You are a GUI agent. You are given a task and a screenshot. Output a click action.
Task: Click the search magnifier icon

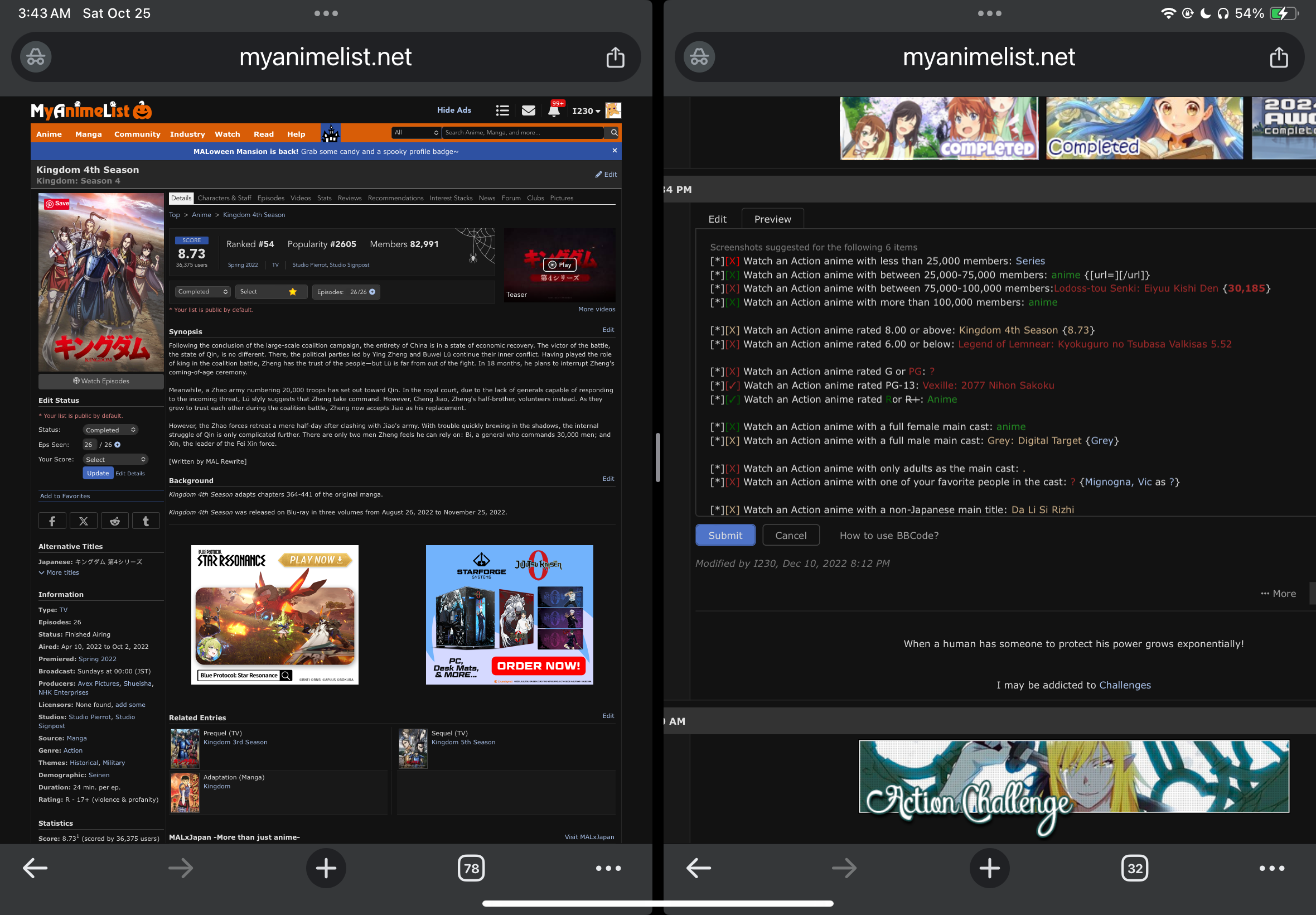pos(613,132)
